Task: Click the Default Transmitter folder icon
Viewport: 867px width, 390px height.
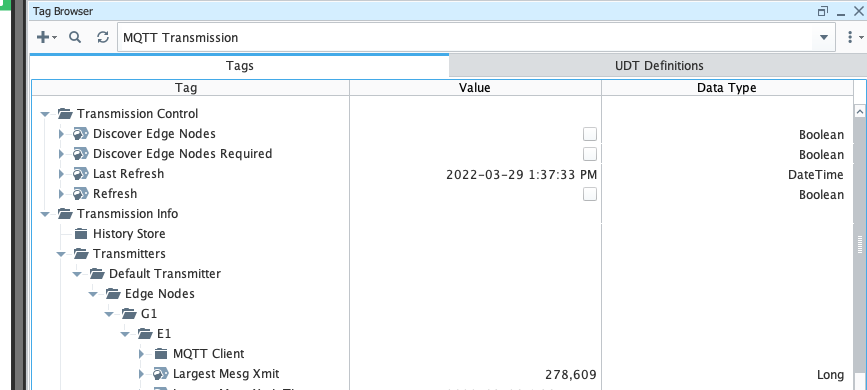Action: [x=97, y=273]
